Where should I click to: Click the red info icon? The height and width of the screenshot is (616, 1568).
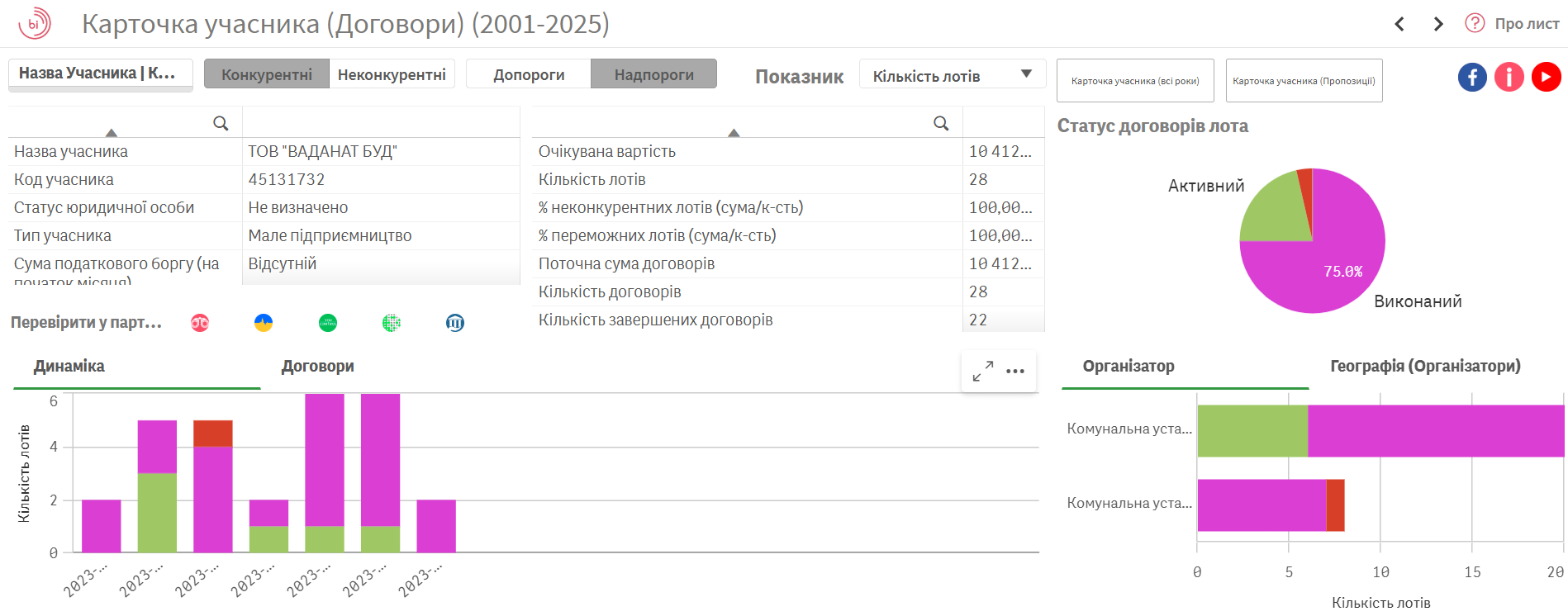click(1509, 77)
